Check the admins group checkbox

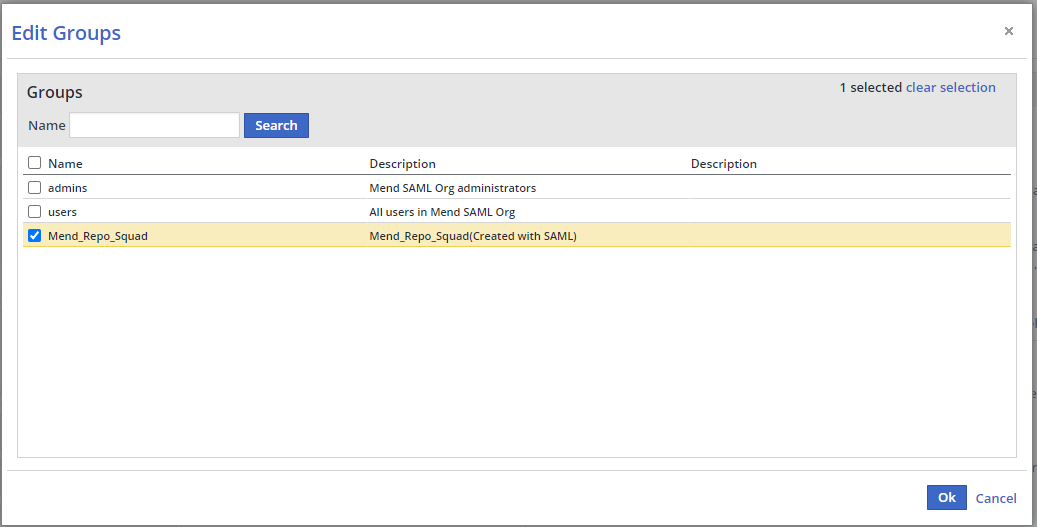(35, 187)
